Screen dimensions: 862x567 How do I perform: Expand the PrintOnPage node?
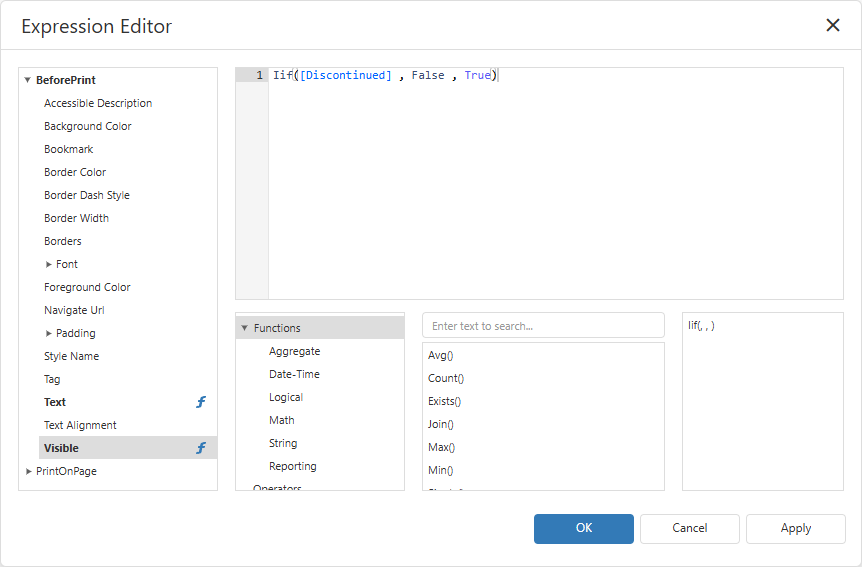pos(29,471)
